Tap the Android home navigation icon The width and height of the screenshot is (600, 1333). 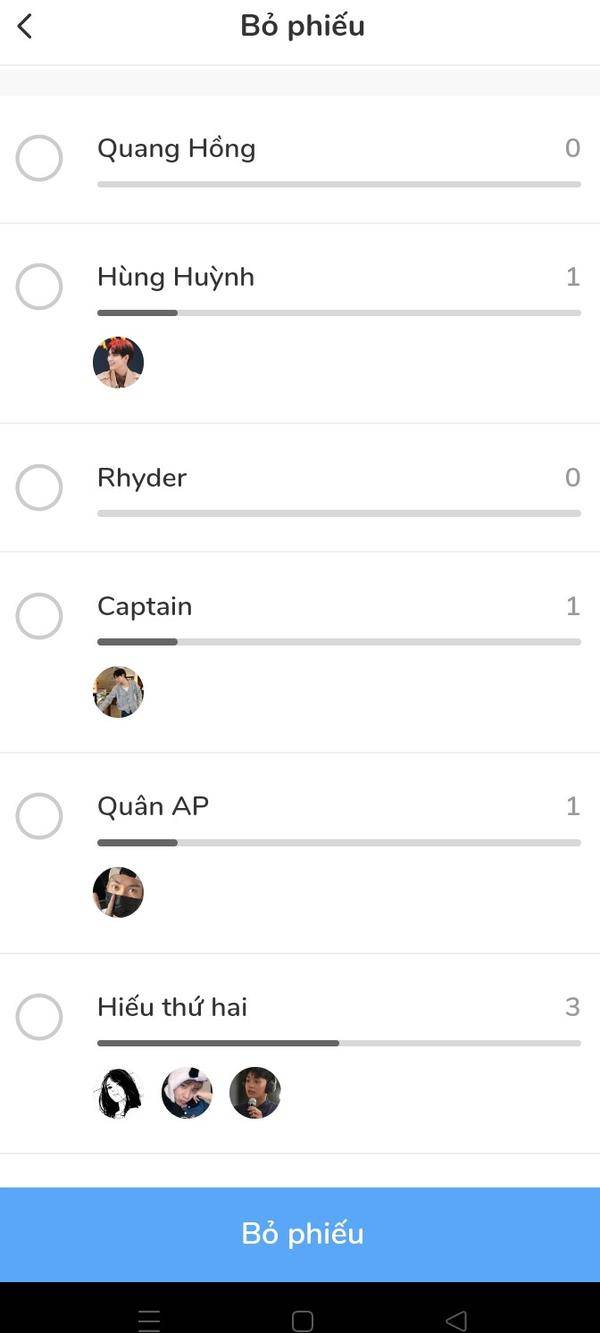302,1320
